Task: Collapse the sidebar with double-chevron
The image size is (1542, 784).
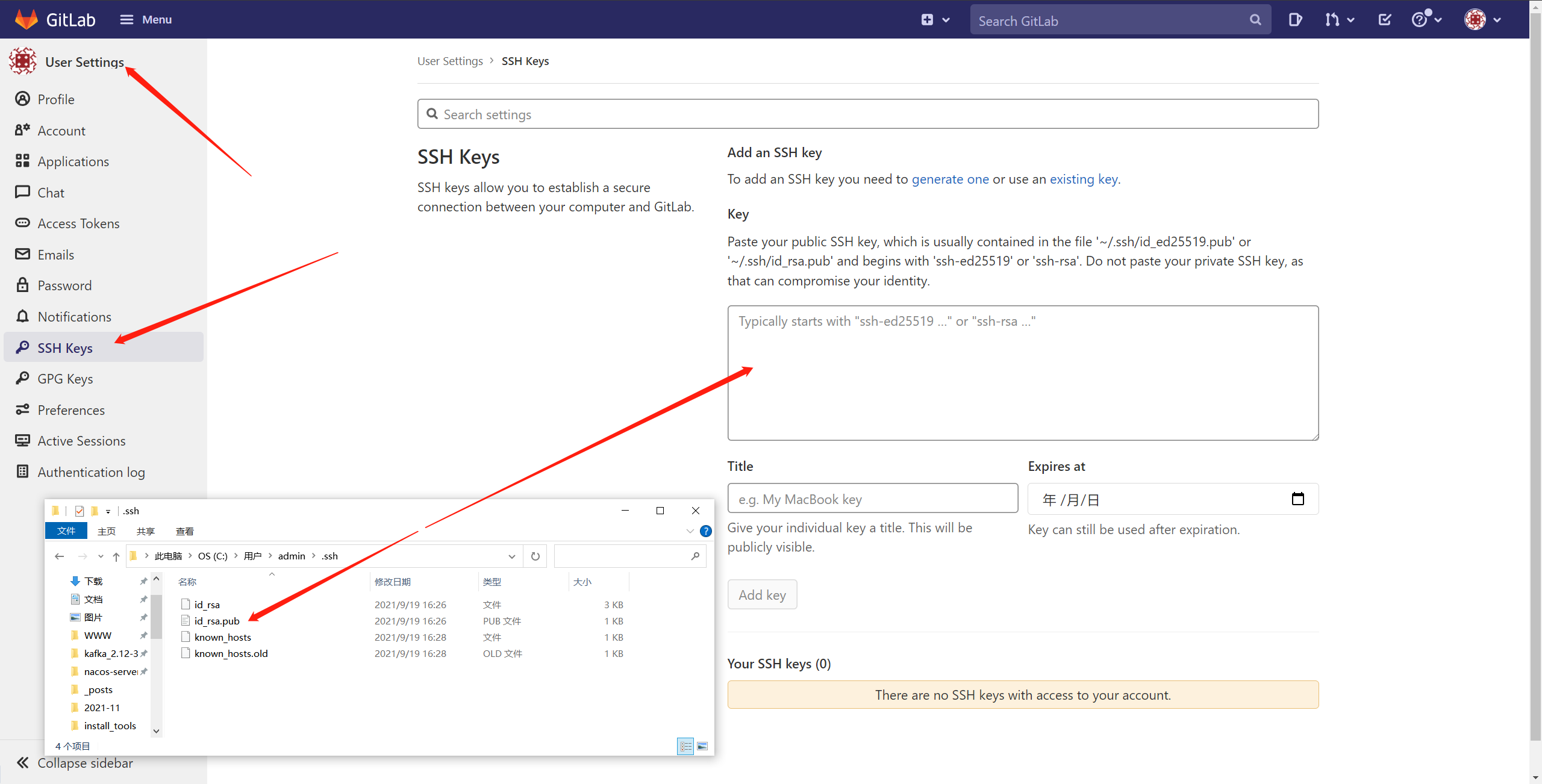Action: pyautogui.click(x=23, y=763)
